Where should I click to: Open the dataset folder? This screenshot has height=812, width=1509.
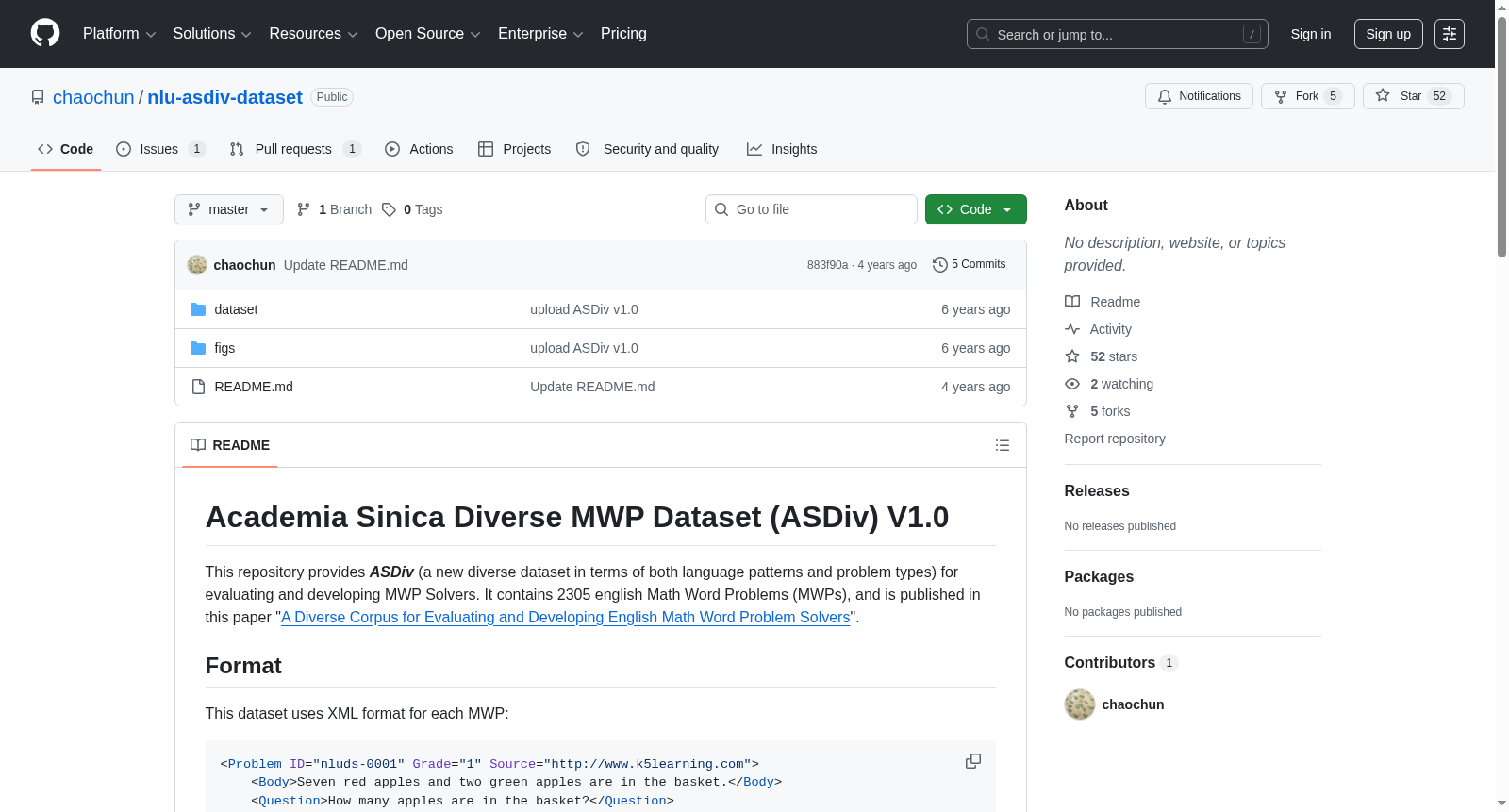pos(236,309)
